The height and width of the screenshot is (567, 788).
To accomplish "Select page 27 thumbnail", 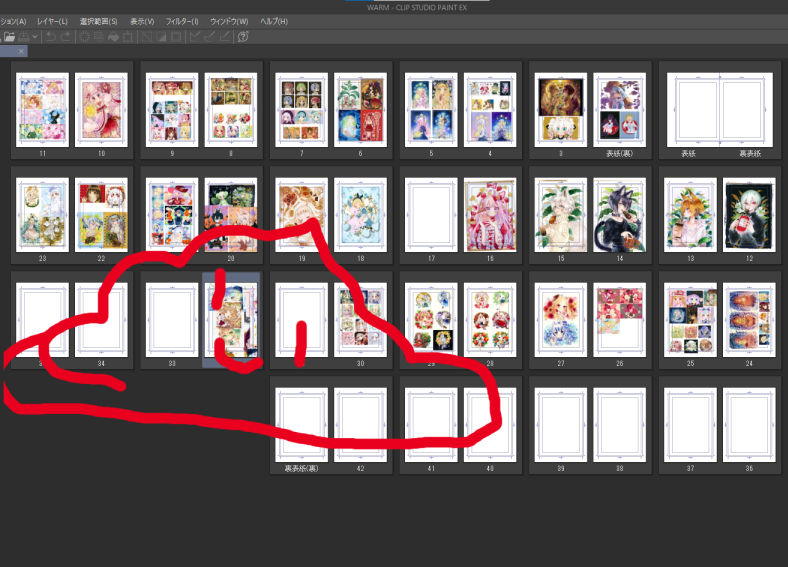I will (561, 320).
